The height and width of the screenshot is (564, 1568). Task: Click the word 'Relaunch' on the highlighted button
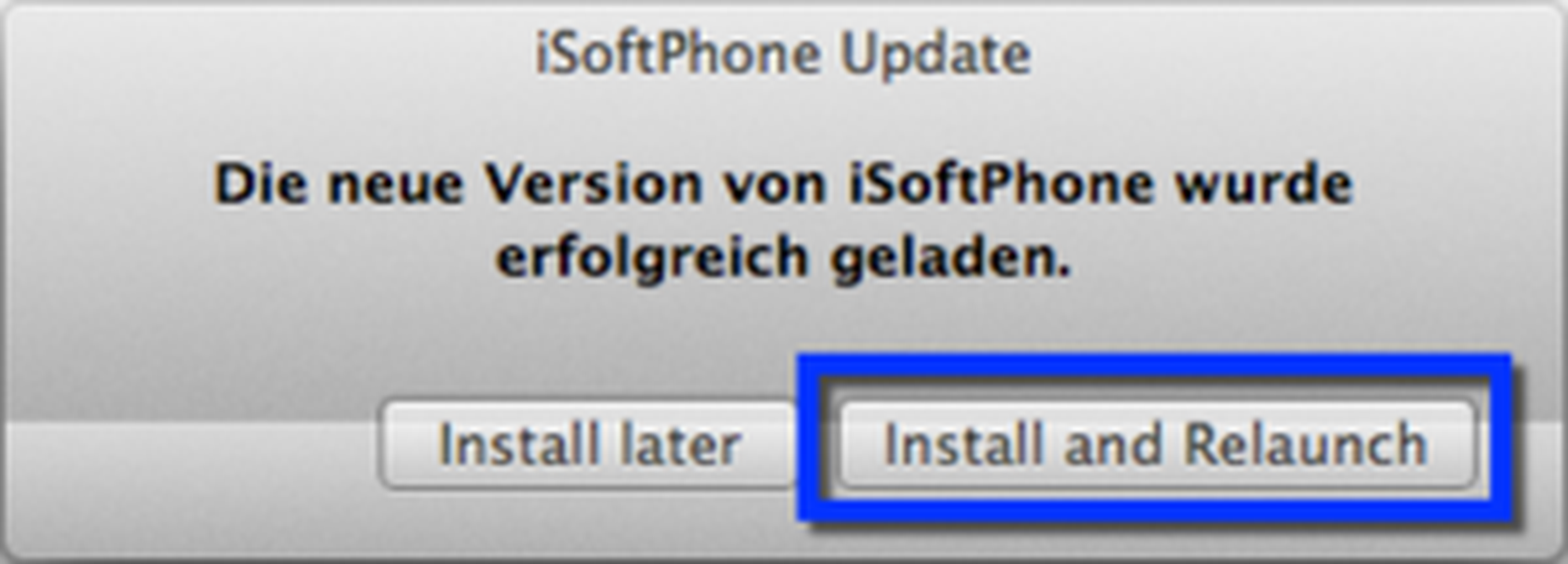1305,445
